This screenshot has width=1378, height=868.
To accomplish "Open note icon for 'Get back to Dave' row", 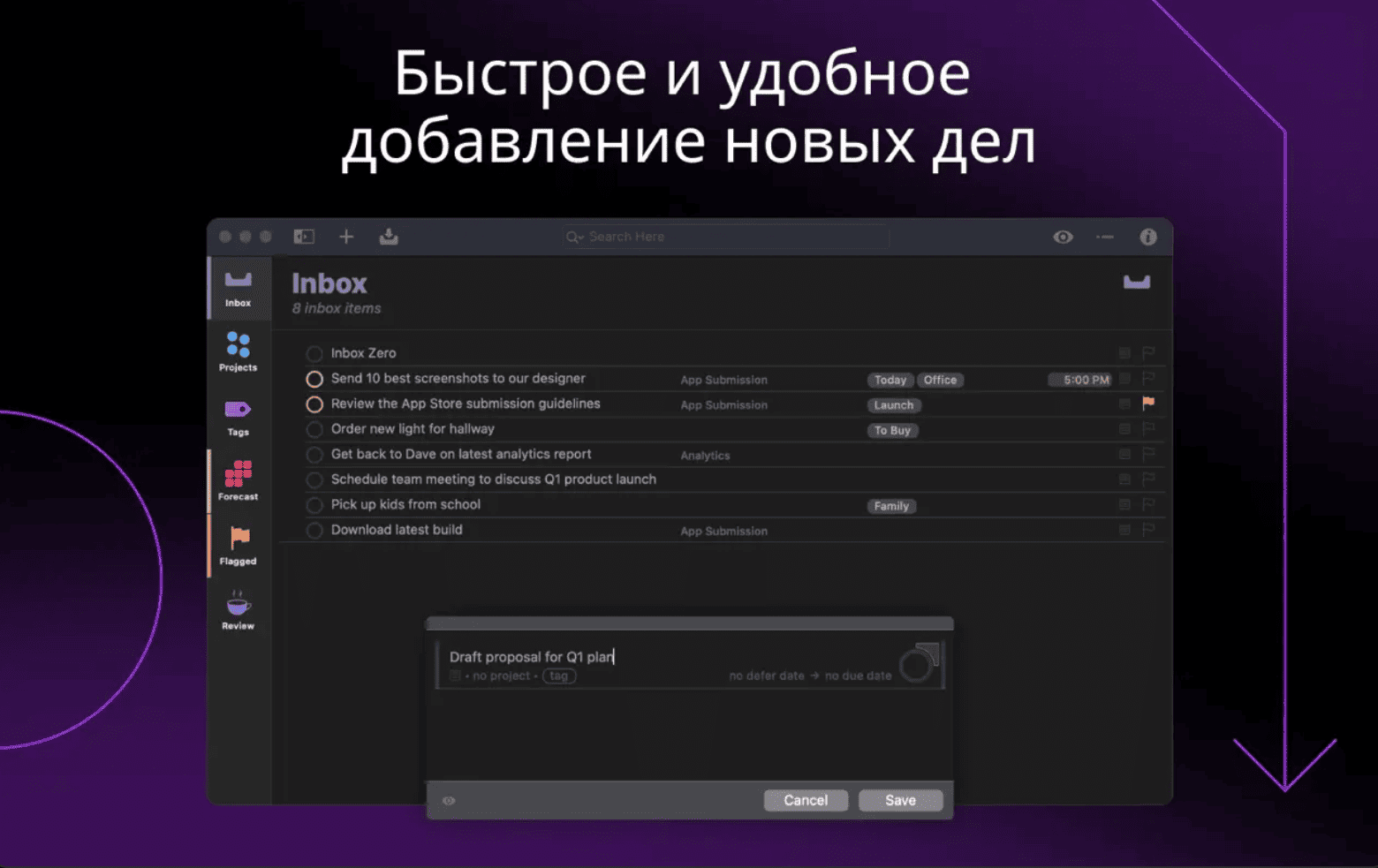I will pos(1124,454).
